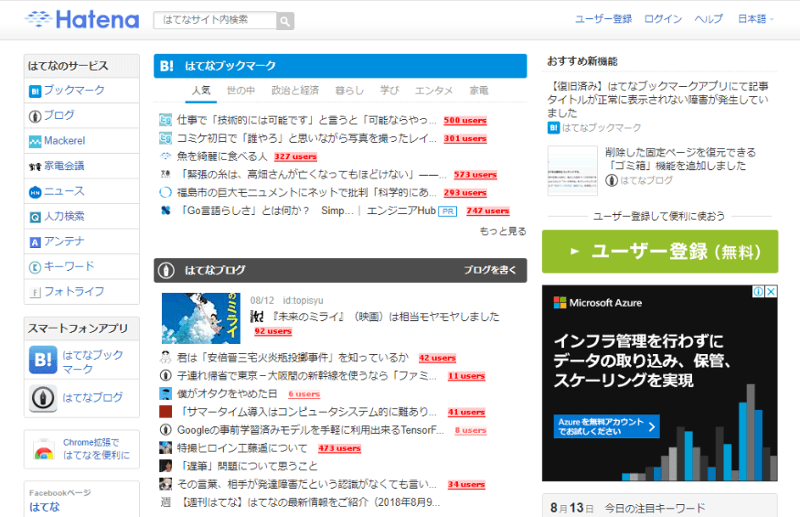Select the エンタメ tab

(434, 90)
